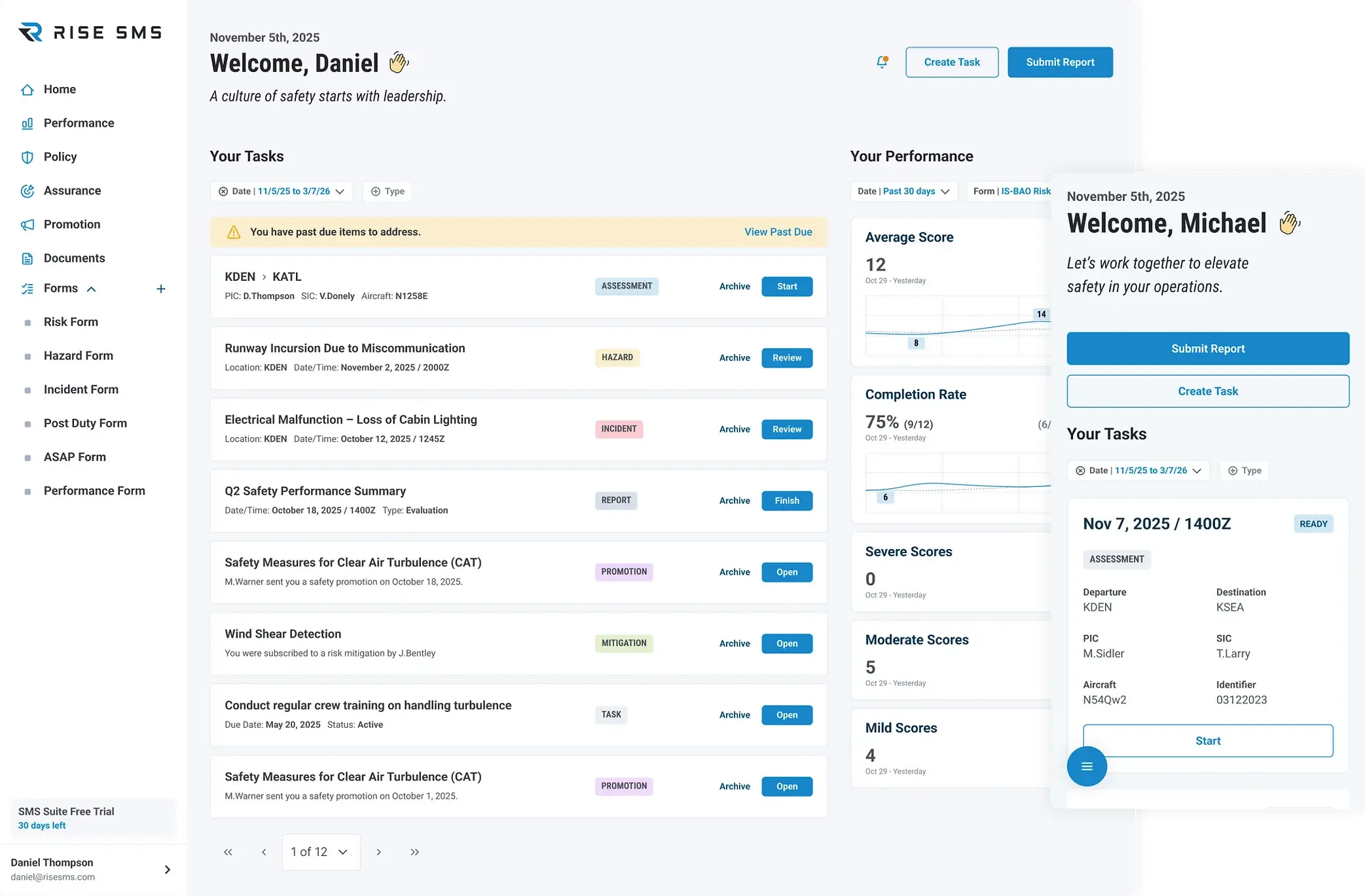Add a new form with the plus icon
This screenshot has width=1365, height=896.
coord(161,288)
